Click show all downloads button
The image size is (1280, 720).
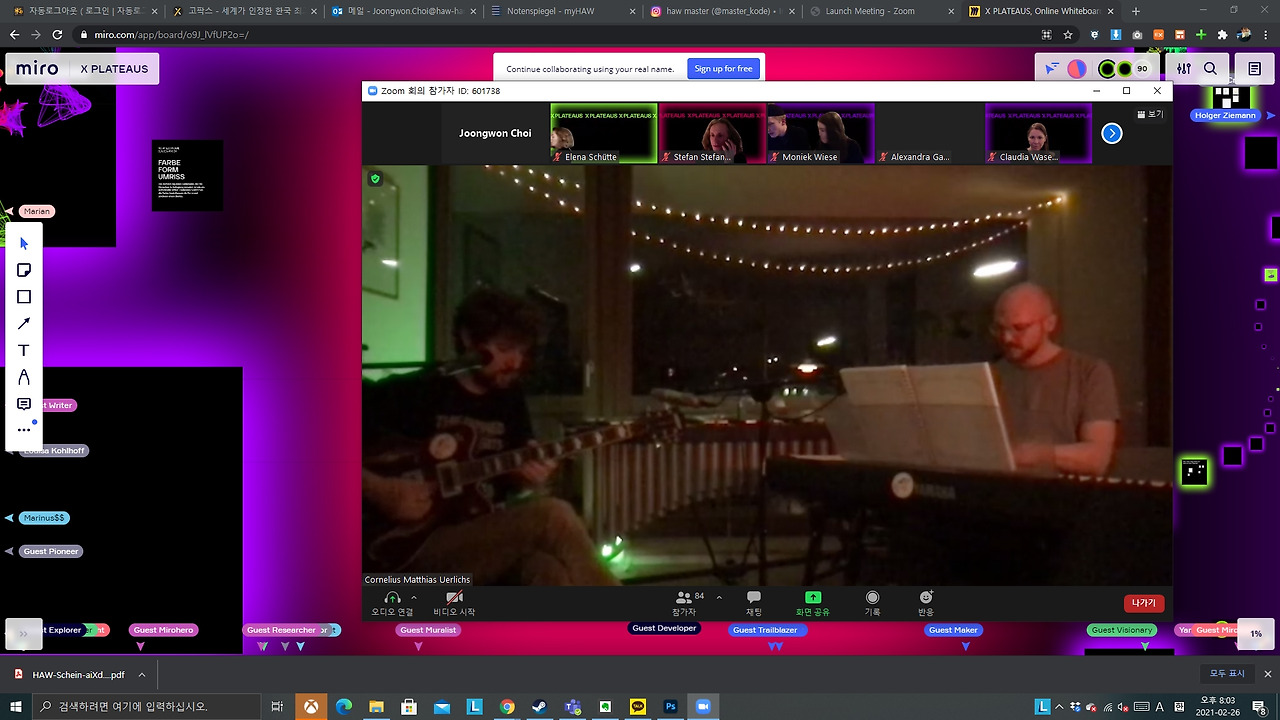click(1226, 674)
